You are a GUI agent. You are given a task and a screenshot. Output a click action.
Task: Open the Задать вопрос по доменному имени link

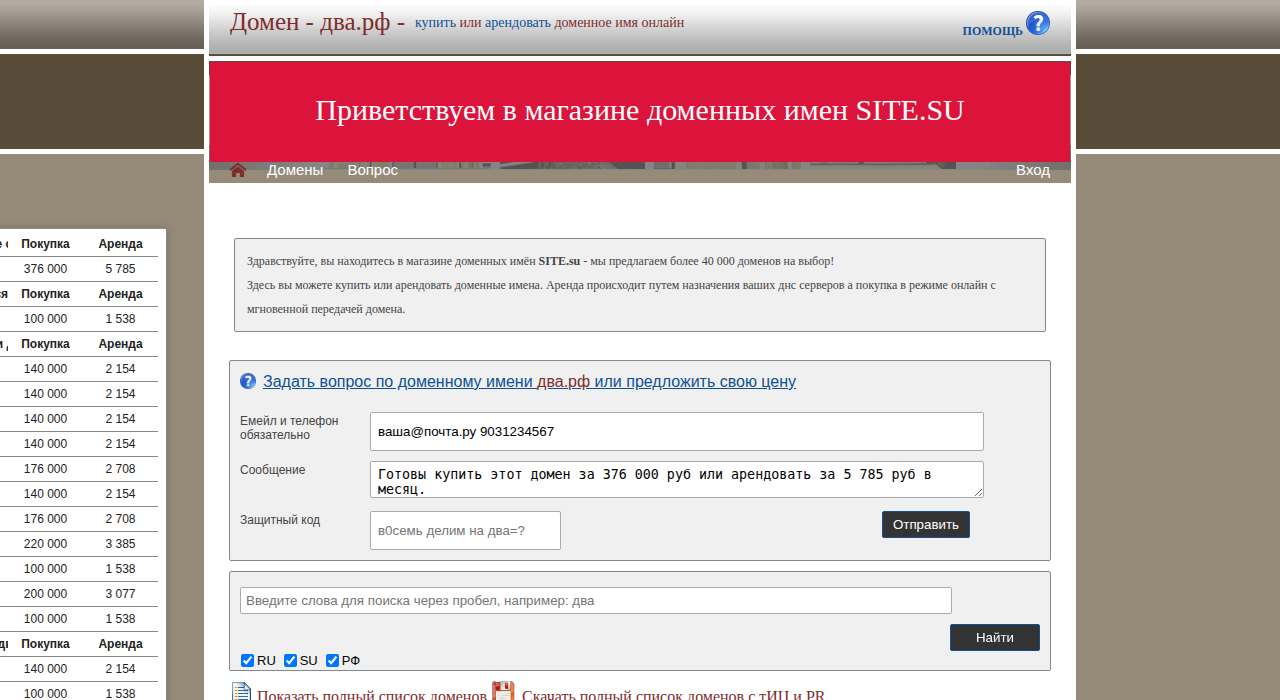[529, 381]
